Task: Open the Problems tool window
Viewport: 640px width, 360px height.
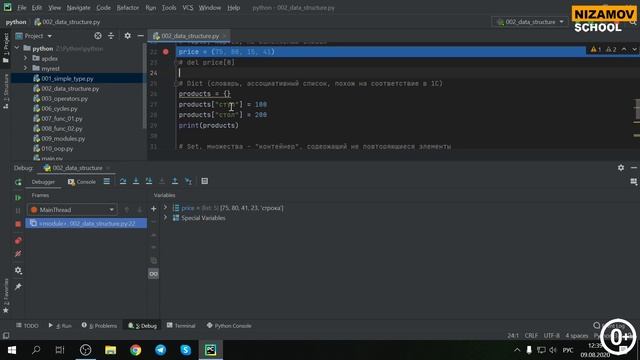Action: (x=99, y=326)
